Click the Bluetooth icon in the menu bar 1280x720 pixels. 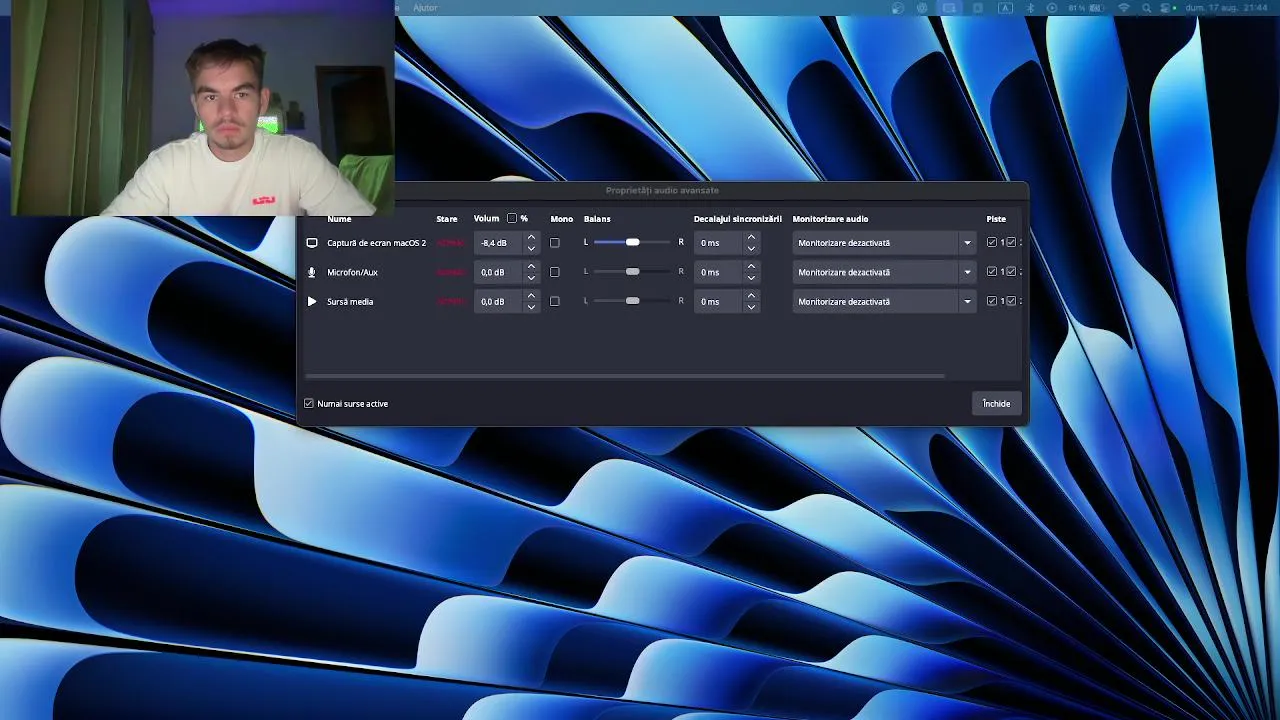click(1031, 8)
